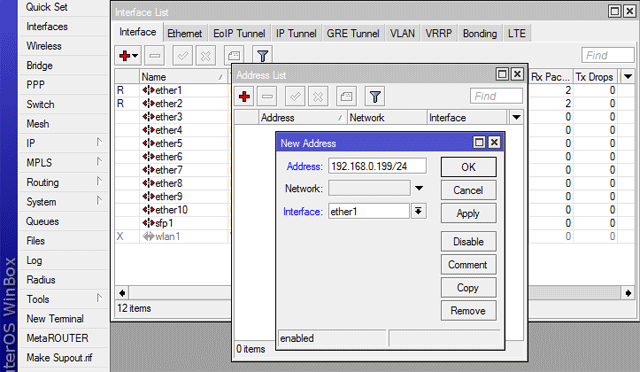Click the filter funnel icon in Address List

375,96
